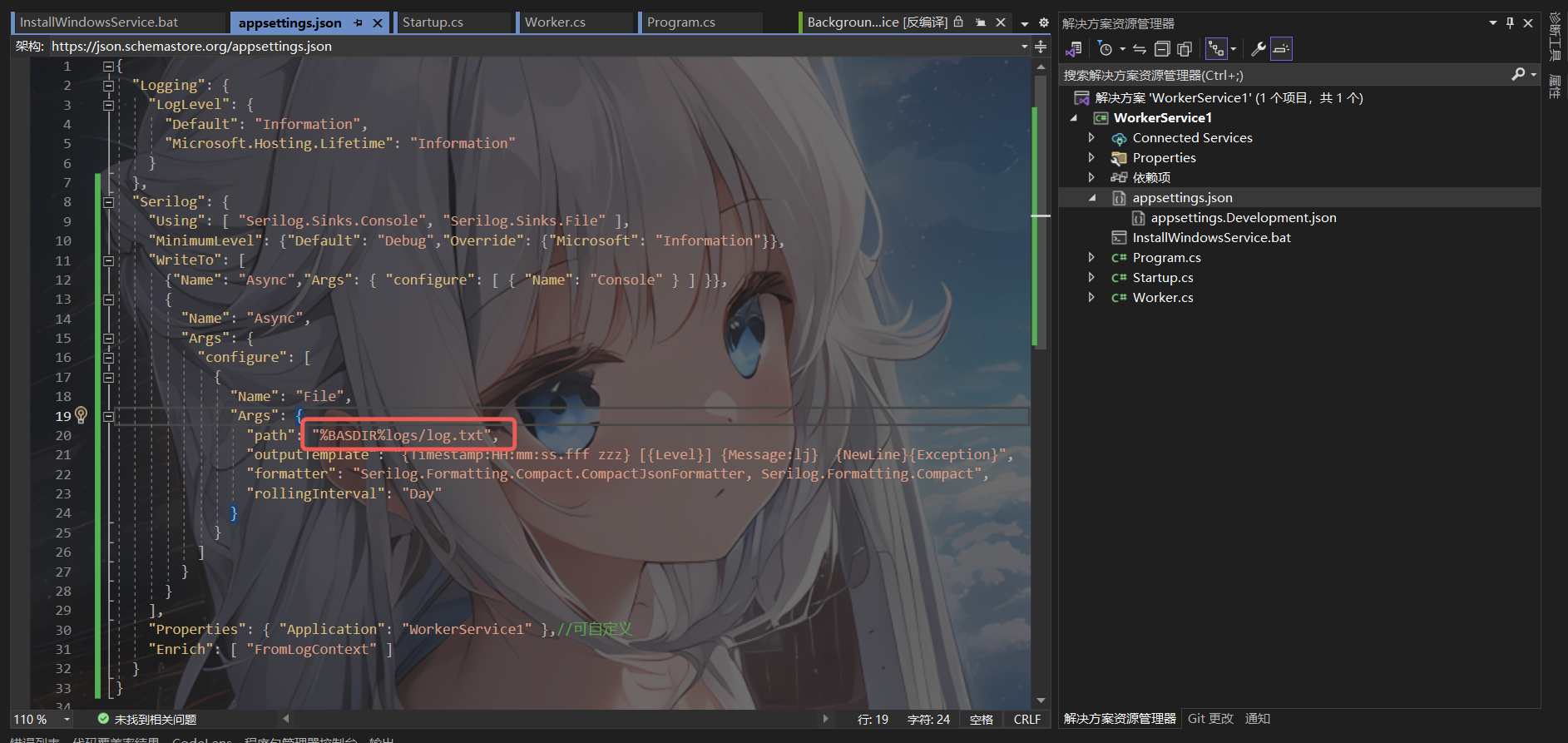The width and height of the screenshot is (1568, 743).
Task: Collapse the configure array on line 16
Action: click(x=108, y=358)
